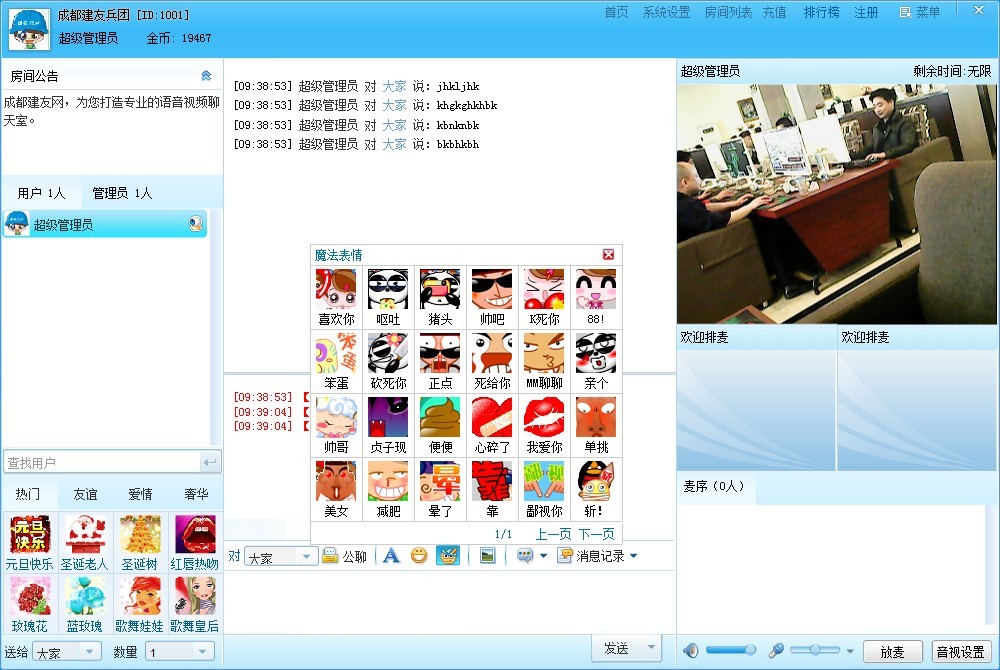Choose the 笨蛋 emoticon

pyautogui.click(x=336, y=361)
